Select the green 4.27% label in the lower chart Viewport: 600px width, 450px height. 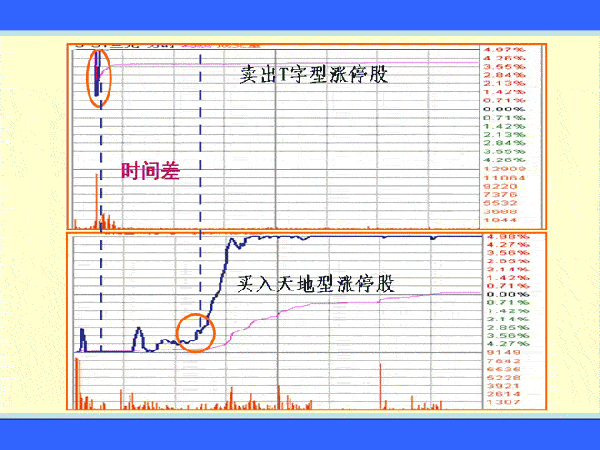click(508, 344)
